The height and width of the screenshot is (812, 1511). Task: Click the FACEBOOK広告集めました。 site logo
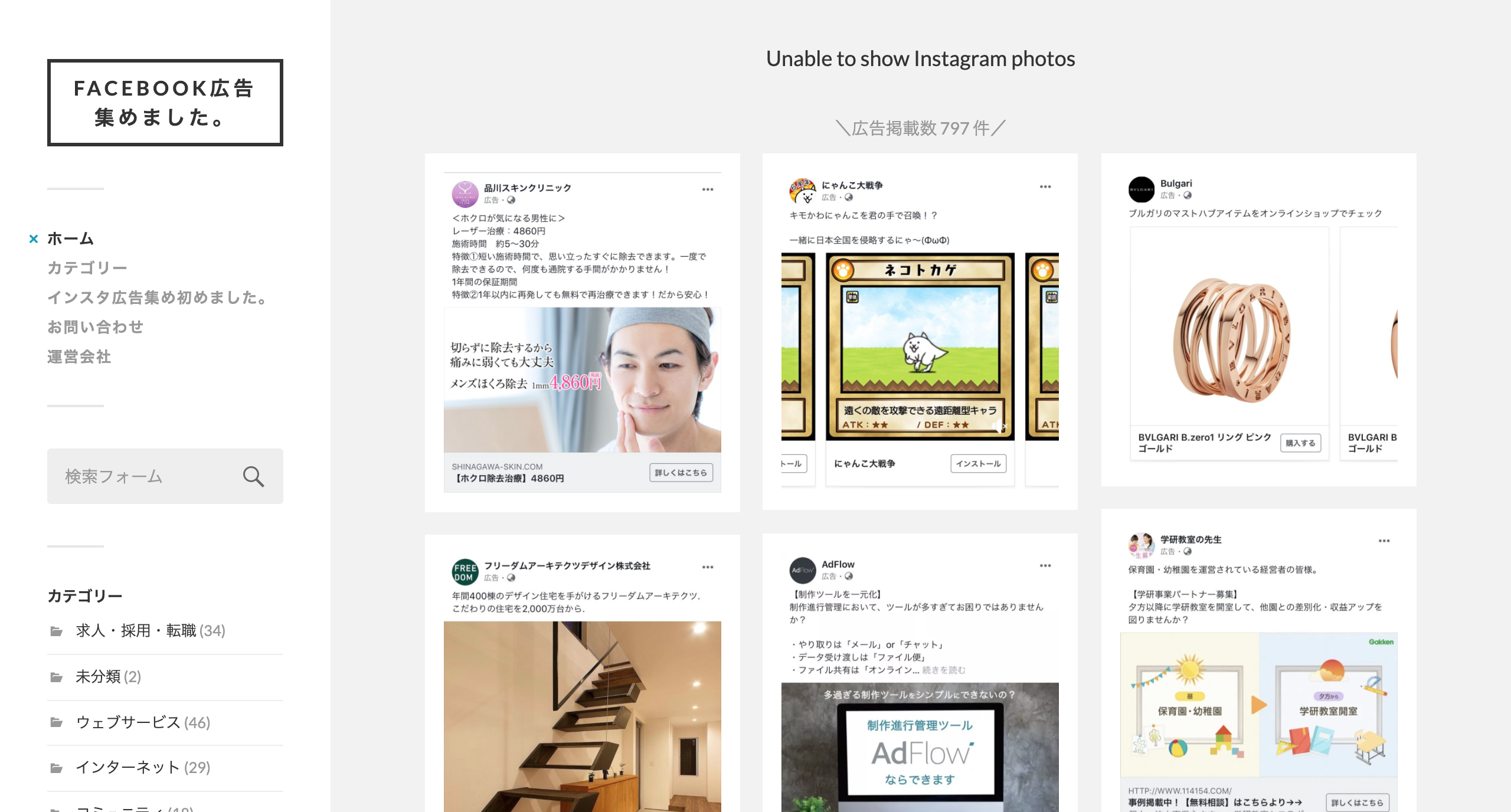pyautogui.click(x=165, y=103)
